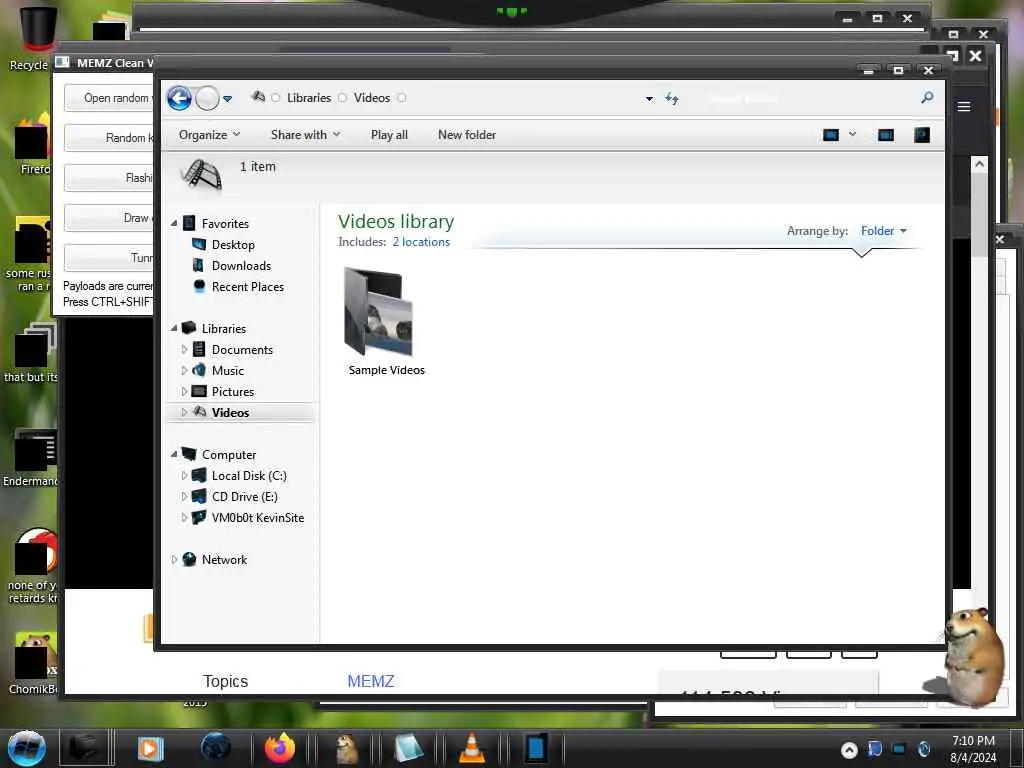Screen dimensions: 1024x768
Task: Create a New folder
Action: tap(467, 135)
